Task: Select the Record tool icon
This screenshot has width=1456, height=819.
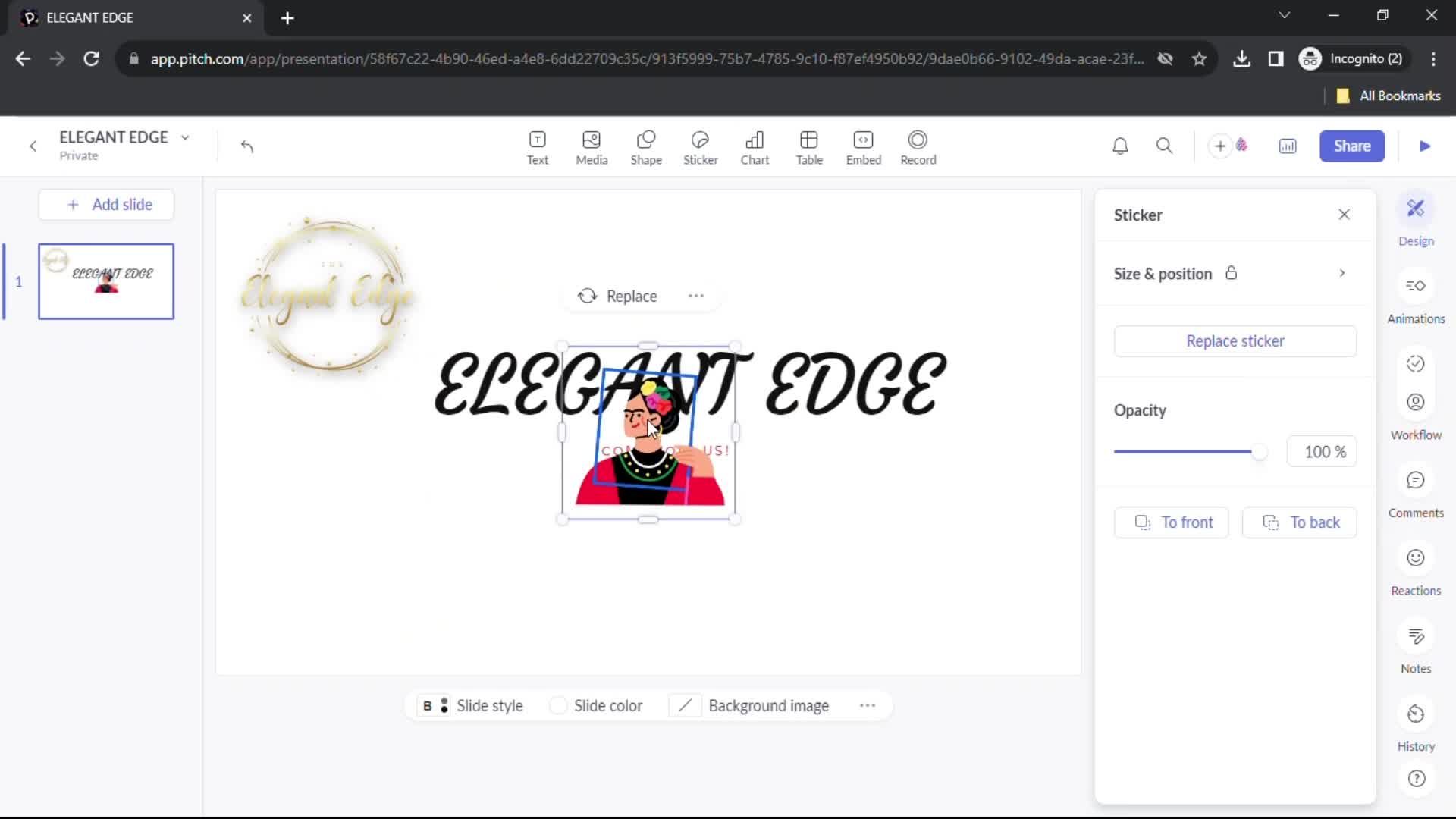Action: click(x=918, y=146)
